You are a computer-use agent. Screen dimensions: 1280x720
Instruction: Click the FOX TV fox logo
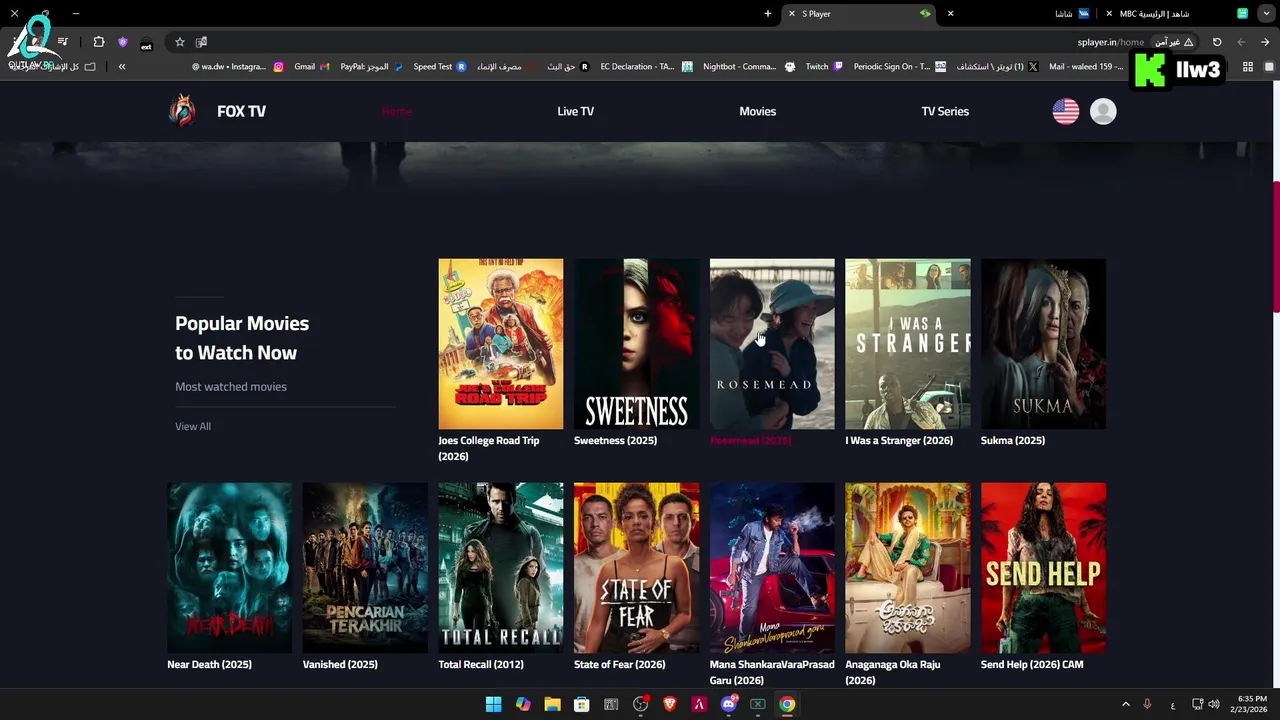coord(182,111)
